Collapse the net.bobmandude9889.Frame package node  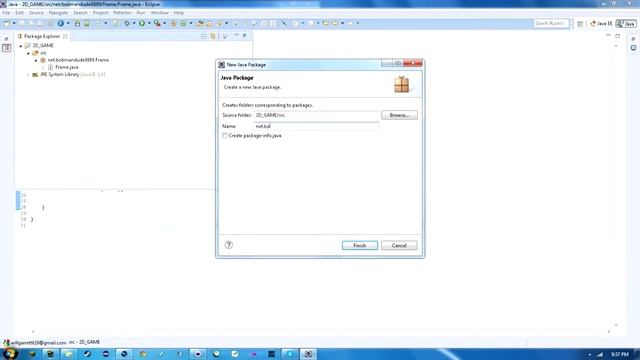click(36, 60)
